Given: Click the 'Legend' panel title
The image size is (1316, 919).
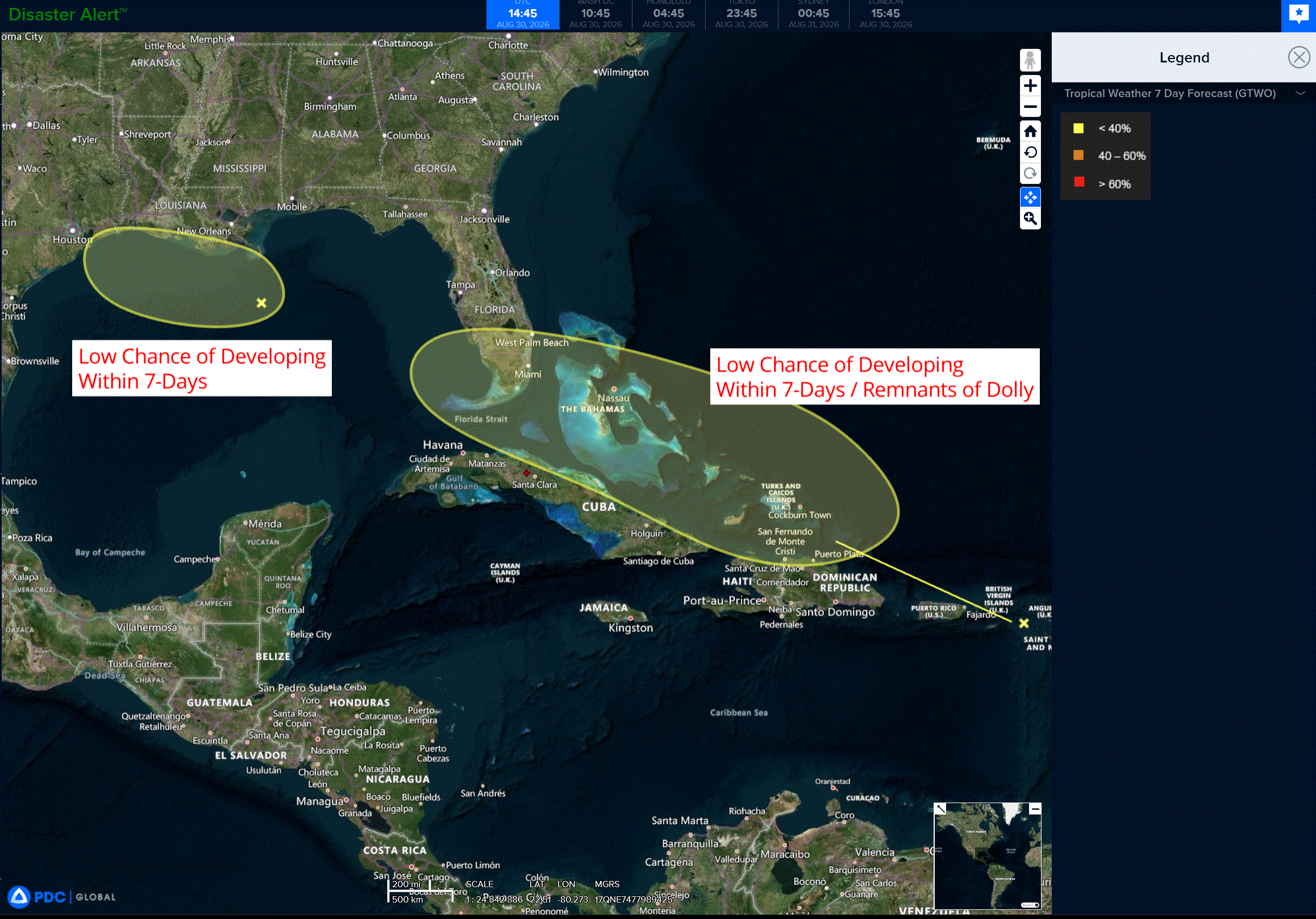Looking at the screenshot, I should (1184, 57).
